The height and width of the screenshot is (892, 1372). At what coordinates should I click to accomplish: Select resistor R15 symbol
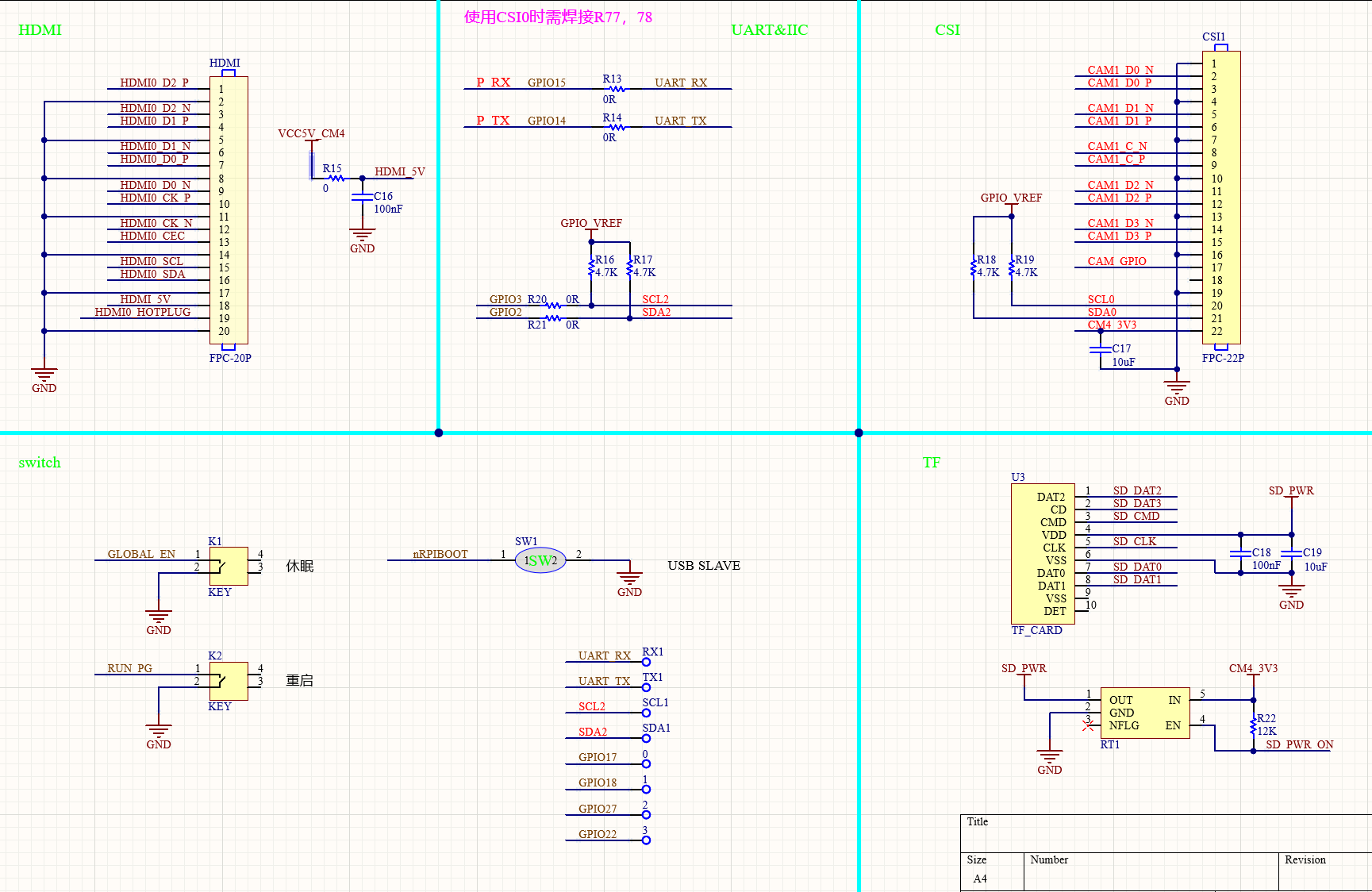(336, 178)
